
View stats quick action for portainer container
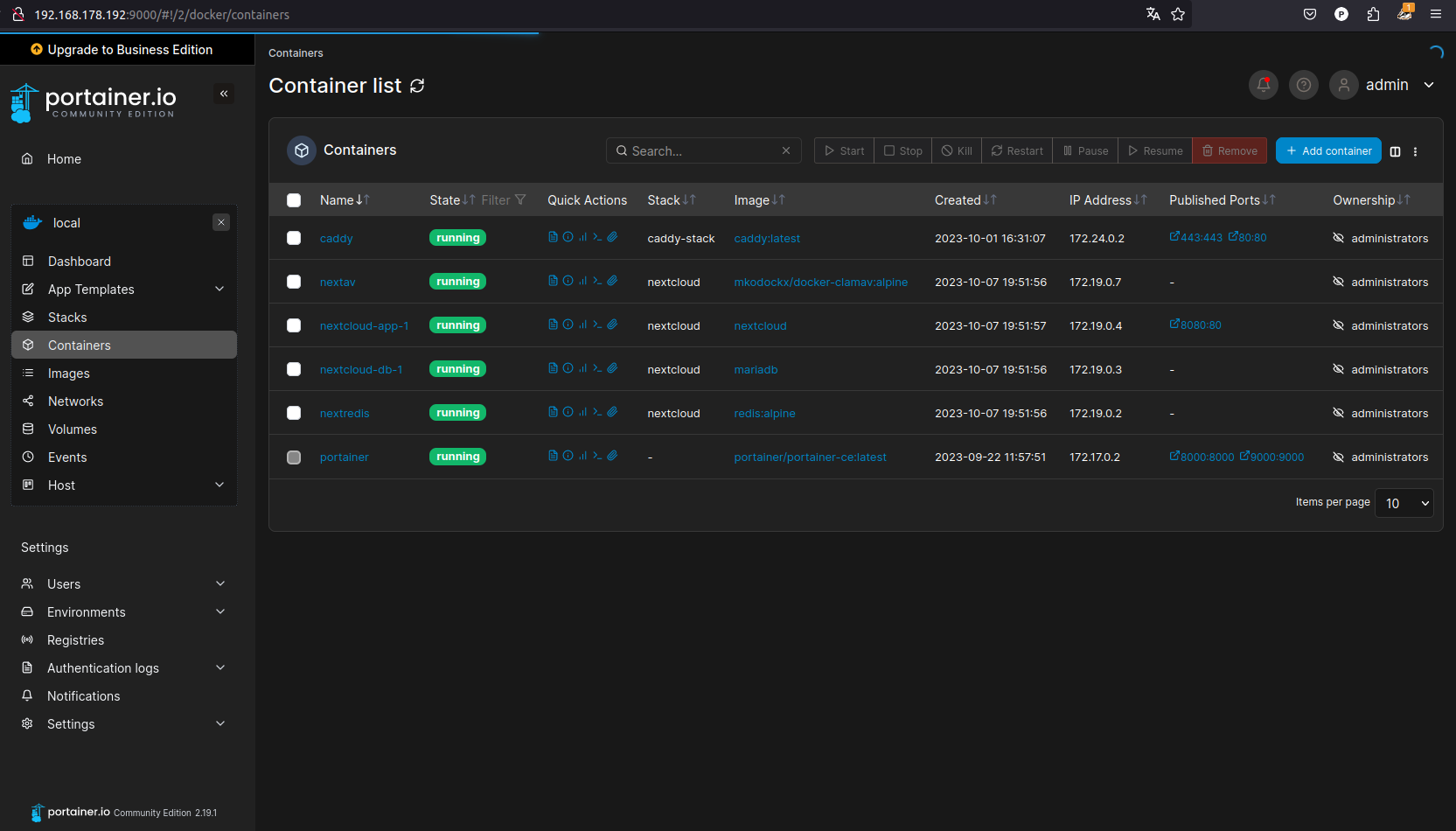582,456
